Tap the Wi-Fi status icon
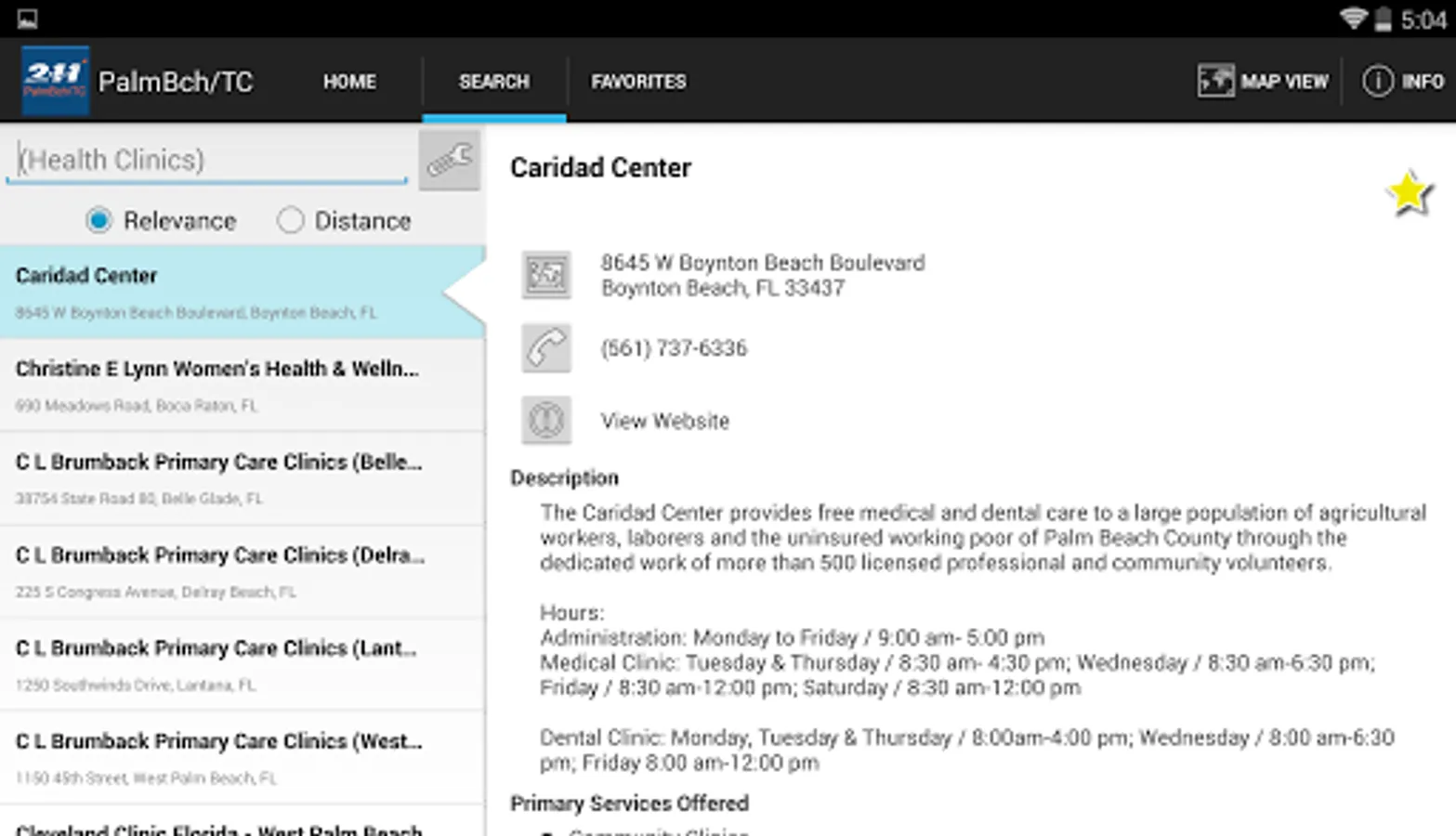Viewport: 1456px width, 836px height. [1353, 19]
